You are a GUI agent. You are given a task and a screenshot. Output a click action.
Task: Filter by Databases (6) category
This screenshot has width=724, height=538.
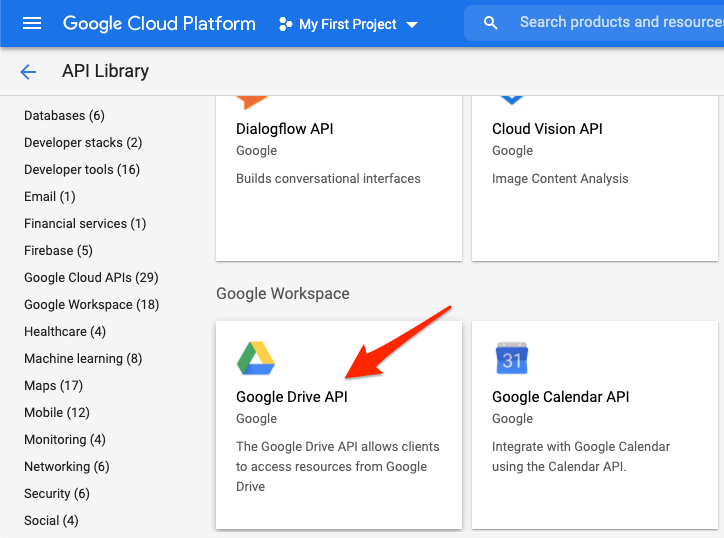click(x=64, y=115)
